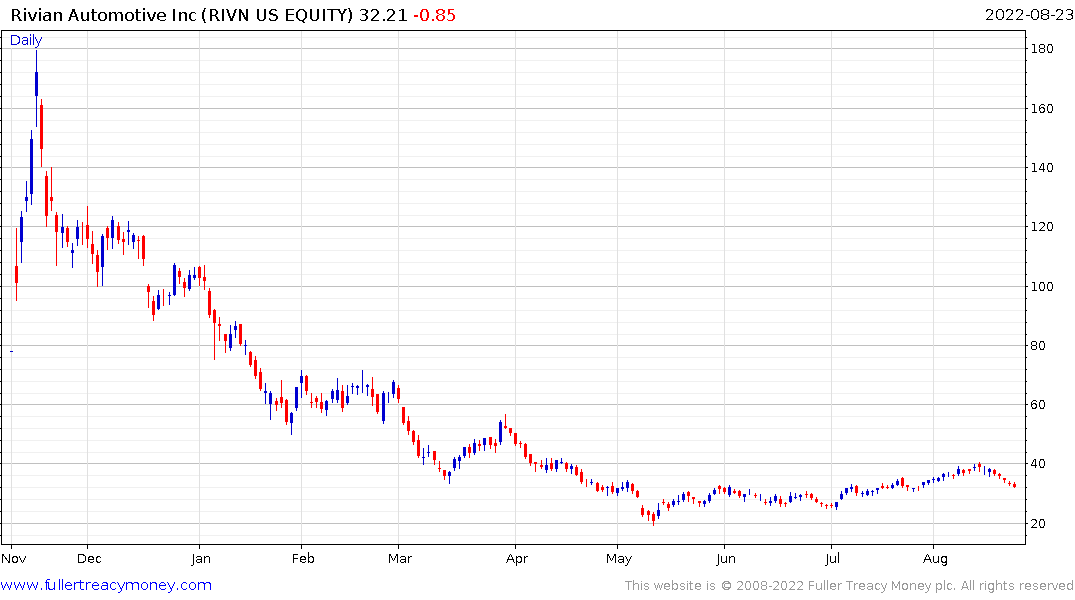
Task: Click the 140 price axis label
Action: pos(1042,167)
